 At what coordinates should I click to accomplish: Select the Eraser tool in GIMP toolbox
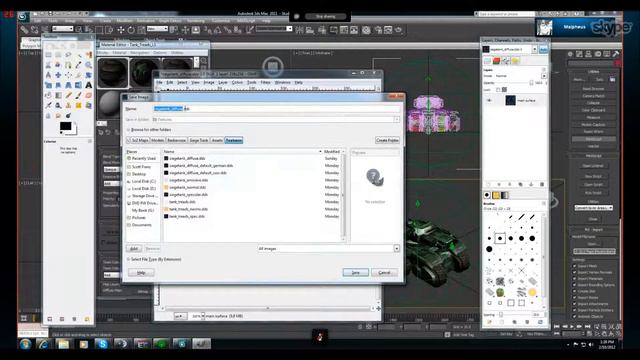coord(89,95)
